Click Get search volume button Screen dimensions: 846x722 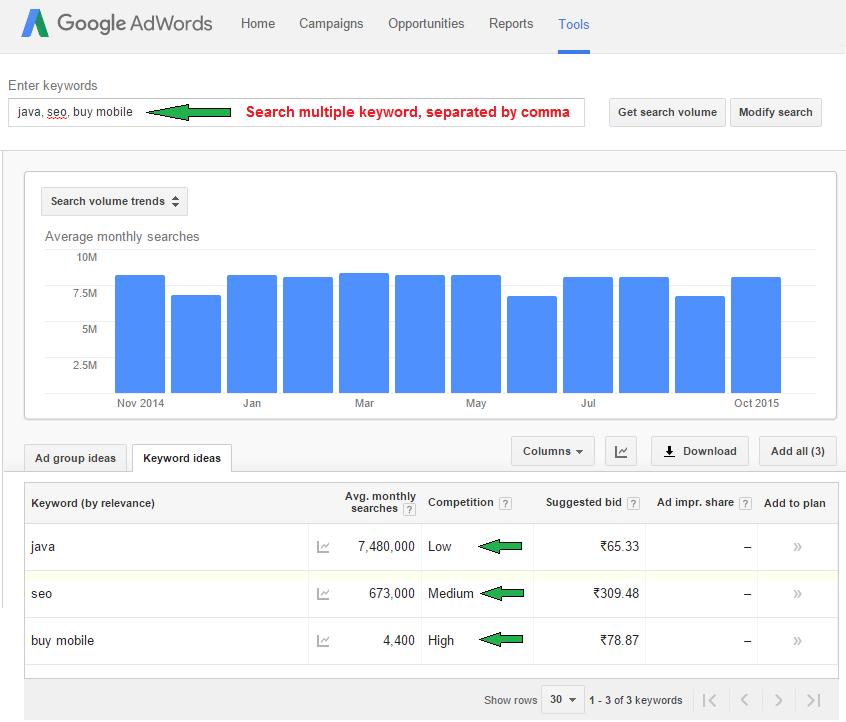pyautogui.click(x=667, y=112)
